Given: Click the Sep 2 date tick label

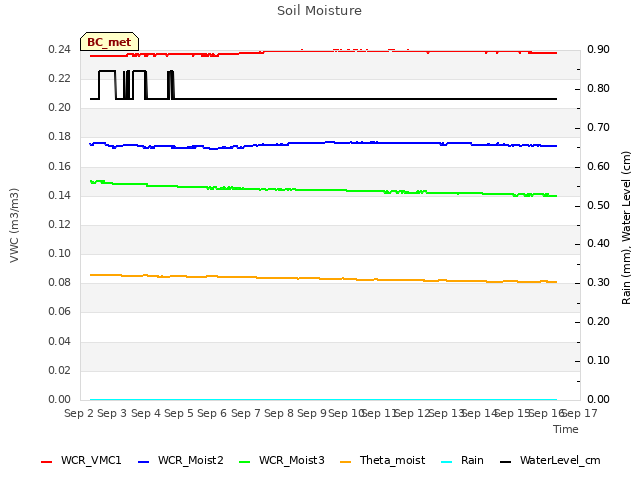Looking at the screenshot, I should click(x=79, y=413).
